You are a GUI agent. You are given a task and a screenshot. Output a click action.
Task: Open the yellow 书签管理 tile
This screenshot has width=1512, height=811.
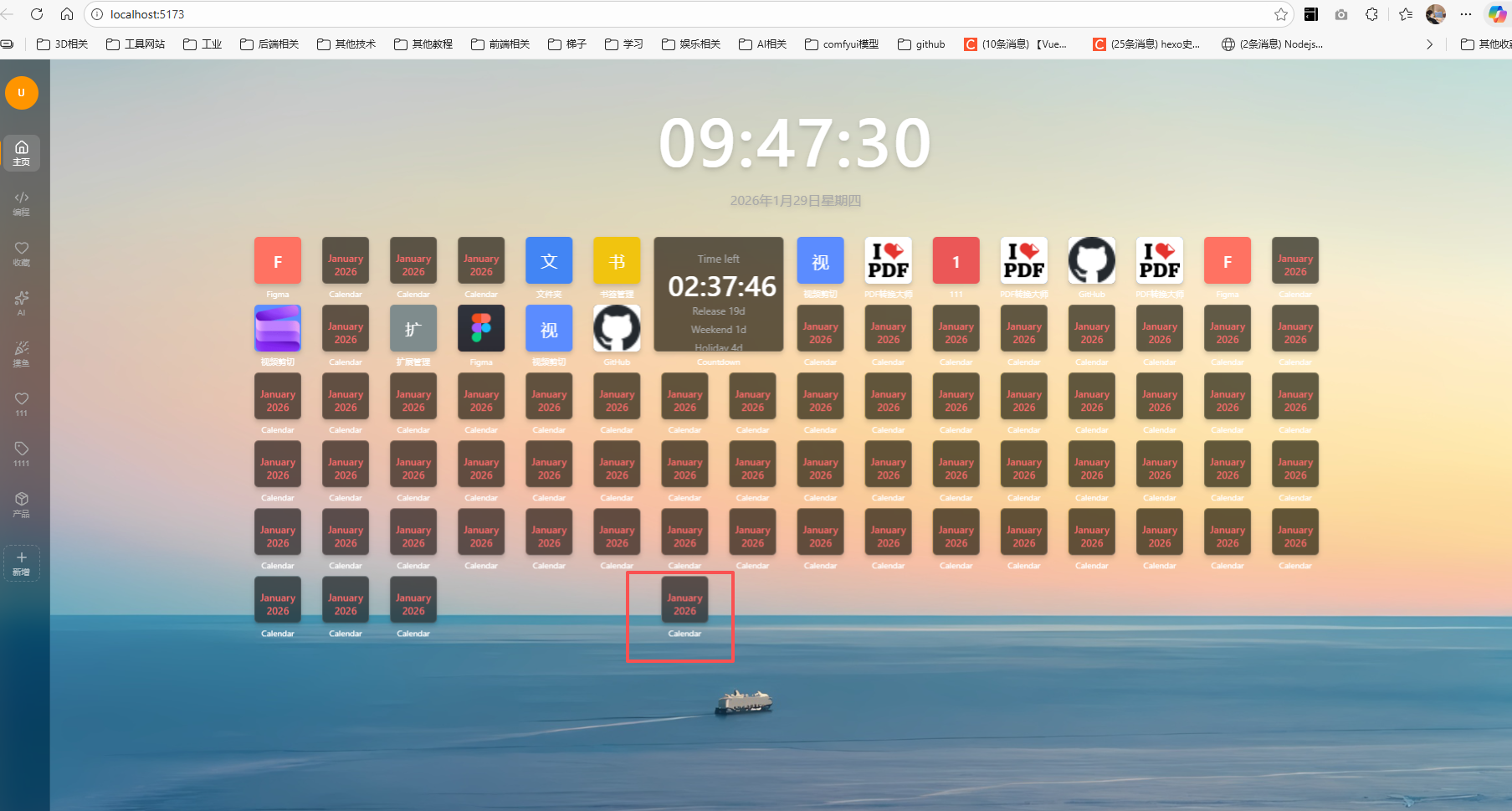(617, 261)
